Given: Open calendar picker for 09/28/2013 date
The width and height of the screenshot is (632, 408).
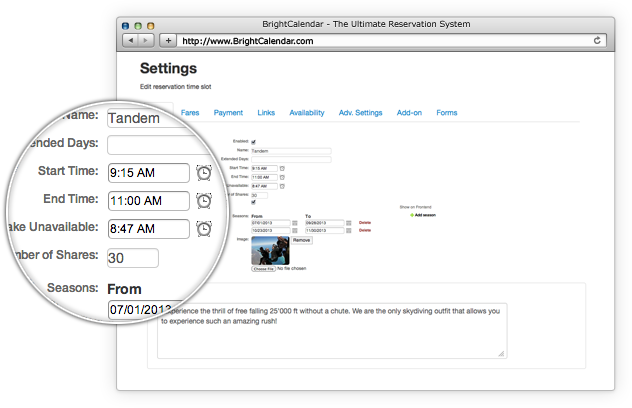Looking at the screenshot, I should pyautogui.click(x=348, y=222).
